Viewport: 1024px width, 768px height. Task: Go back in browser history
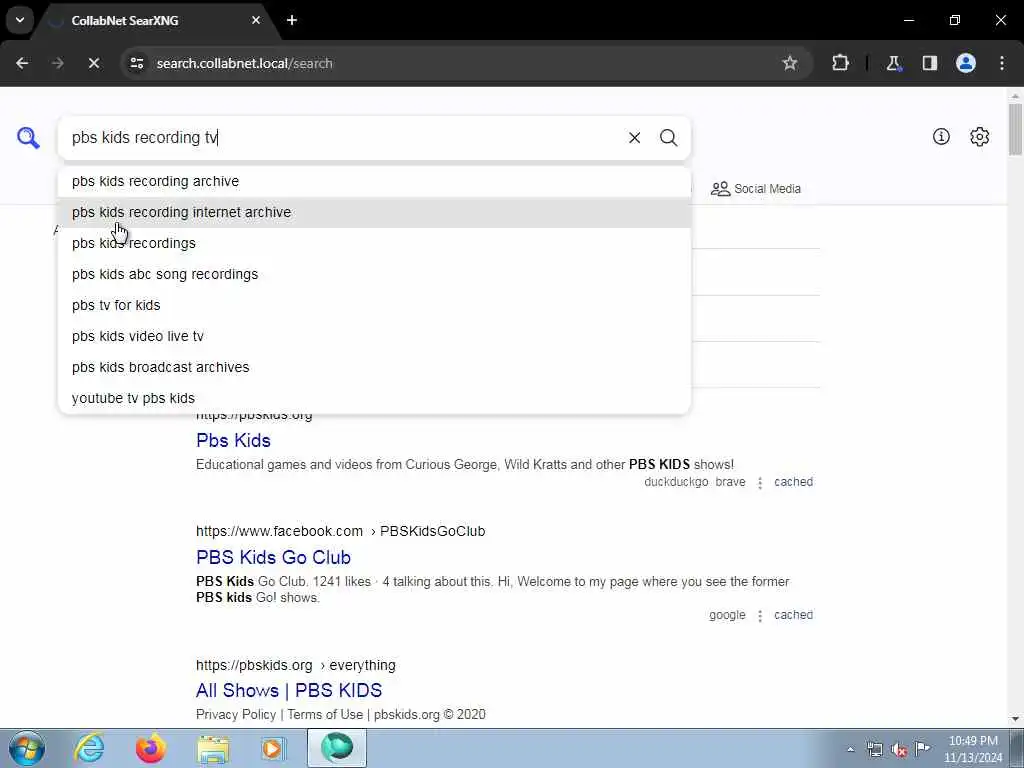pyautogui.click(x=22, y=63)
